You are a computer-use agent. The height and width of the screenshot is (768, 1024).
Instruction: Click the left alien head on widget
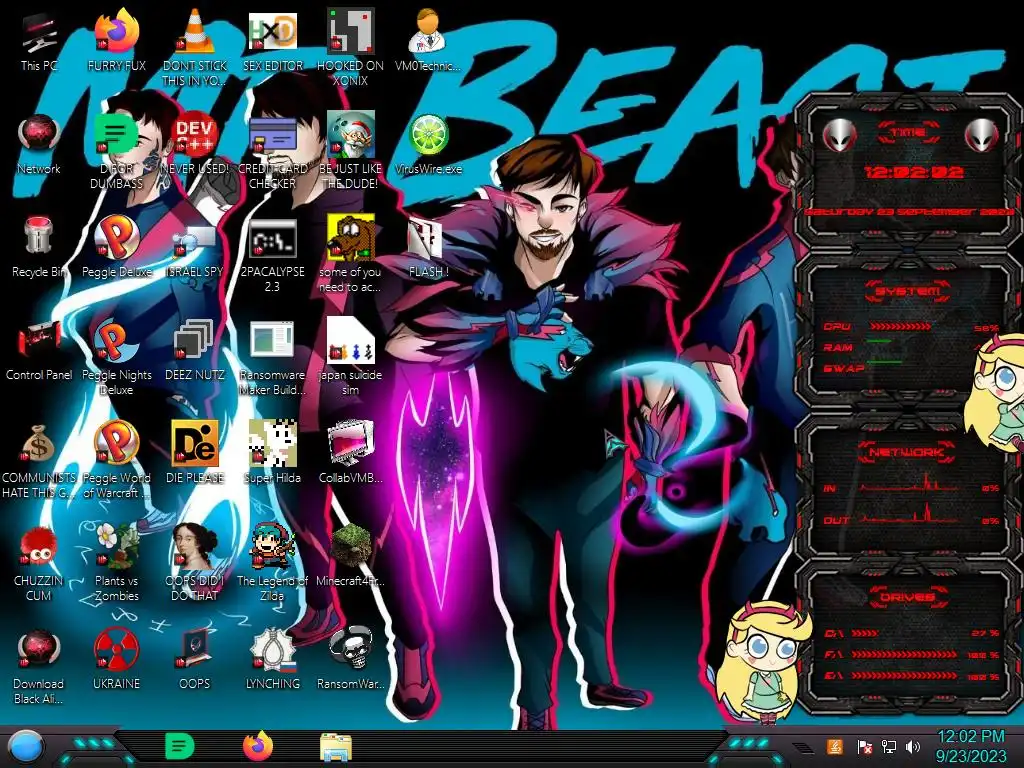pos(839,136)
